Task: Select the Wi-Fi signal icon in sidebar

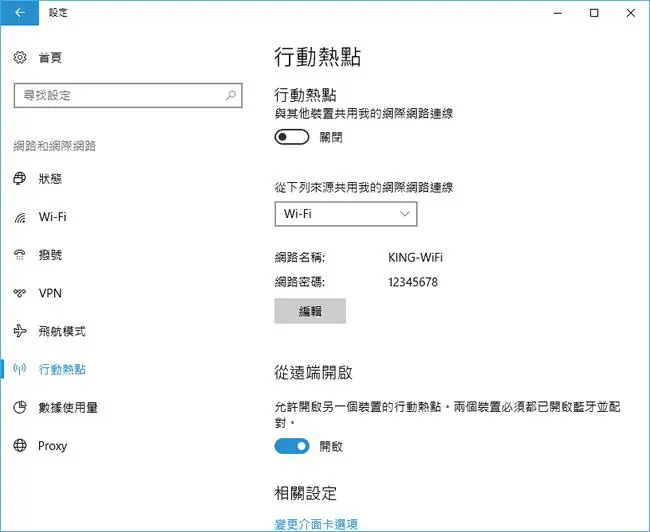Action: pos(20,217)
